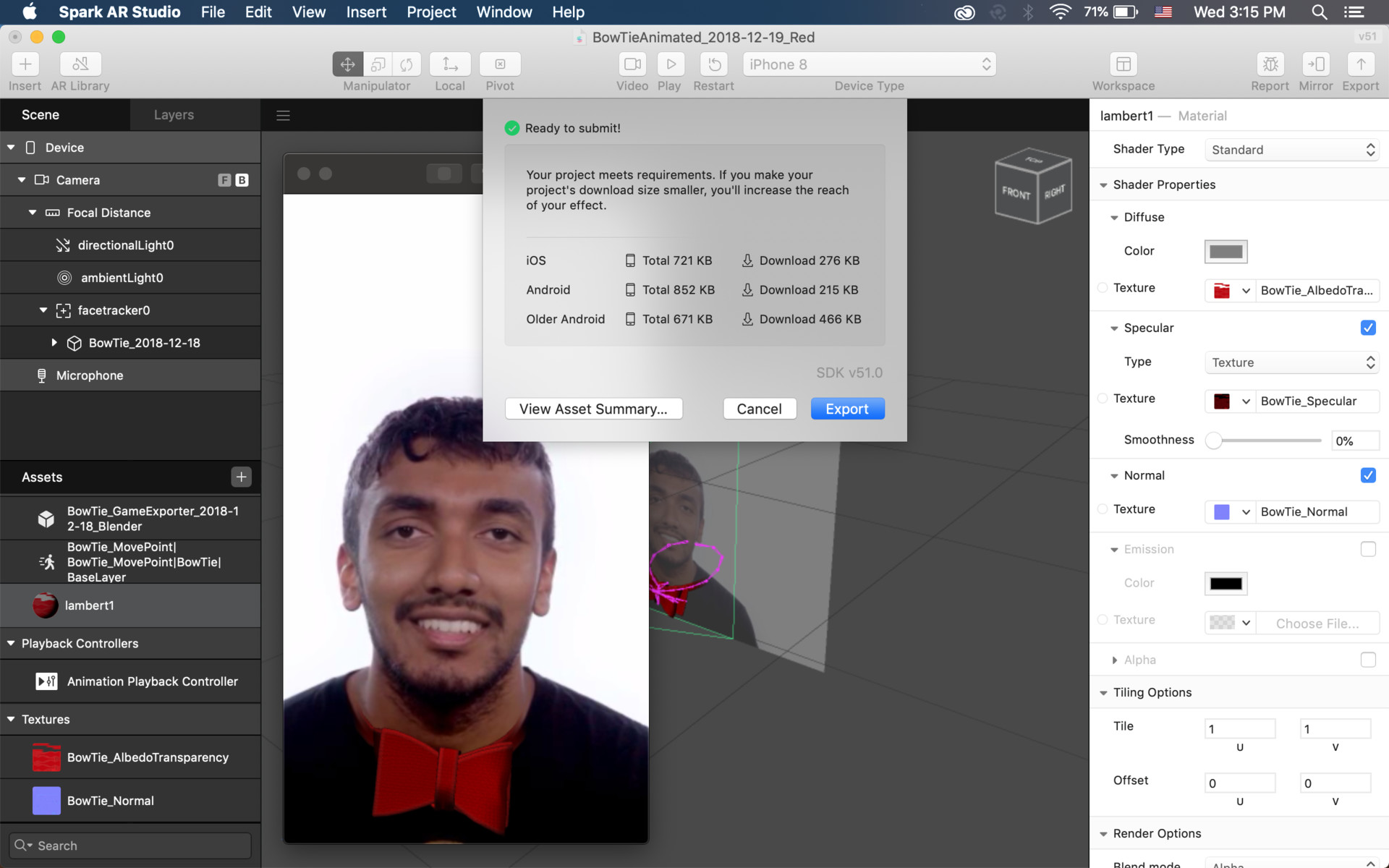Viewport: 1389px width, 868px height.
Task: Select the Animation Playback Controller asset
Action: (130, 681)
